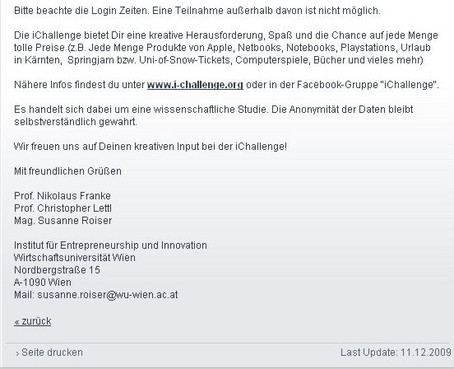Viewport: 454px width, 369px height.
Task: Open the www.i-challenge.org hyperlink
Action: [195, 85]
